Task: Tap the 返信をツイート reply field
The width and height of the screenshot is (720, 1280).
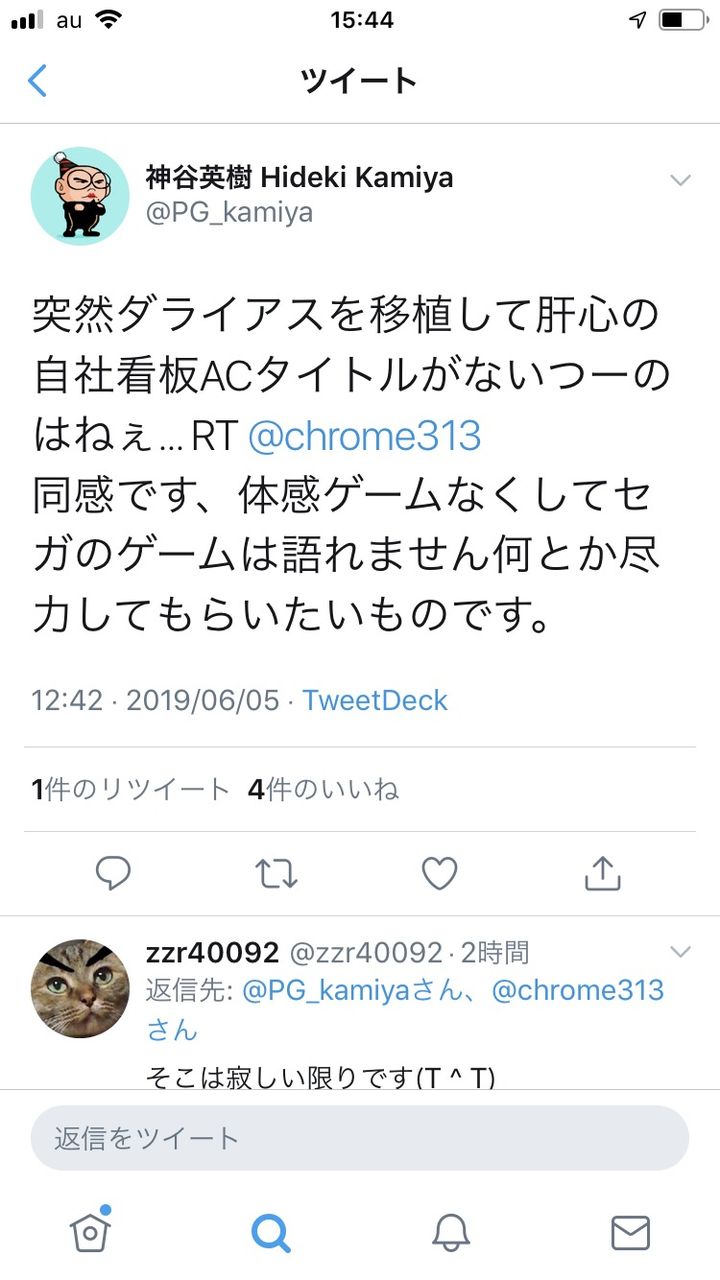Action: click(x=360, y=1138)
